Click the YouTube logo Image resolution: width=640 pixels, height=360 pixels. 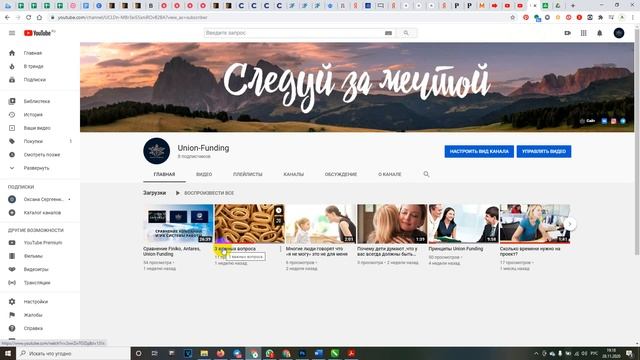click(x=38, y=33)
